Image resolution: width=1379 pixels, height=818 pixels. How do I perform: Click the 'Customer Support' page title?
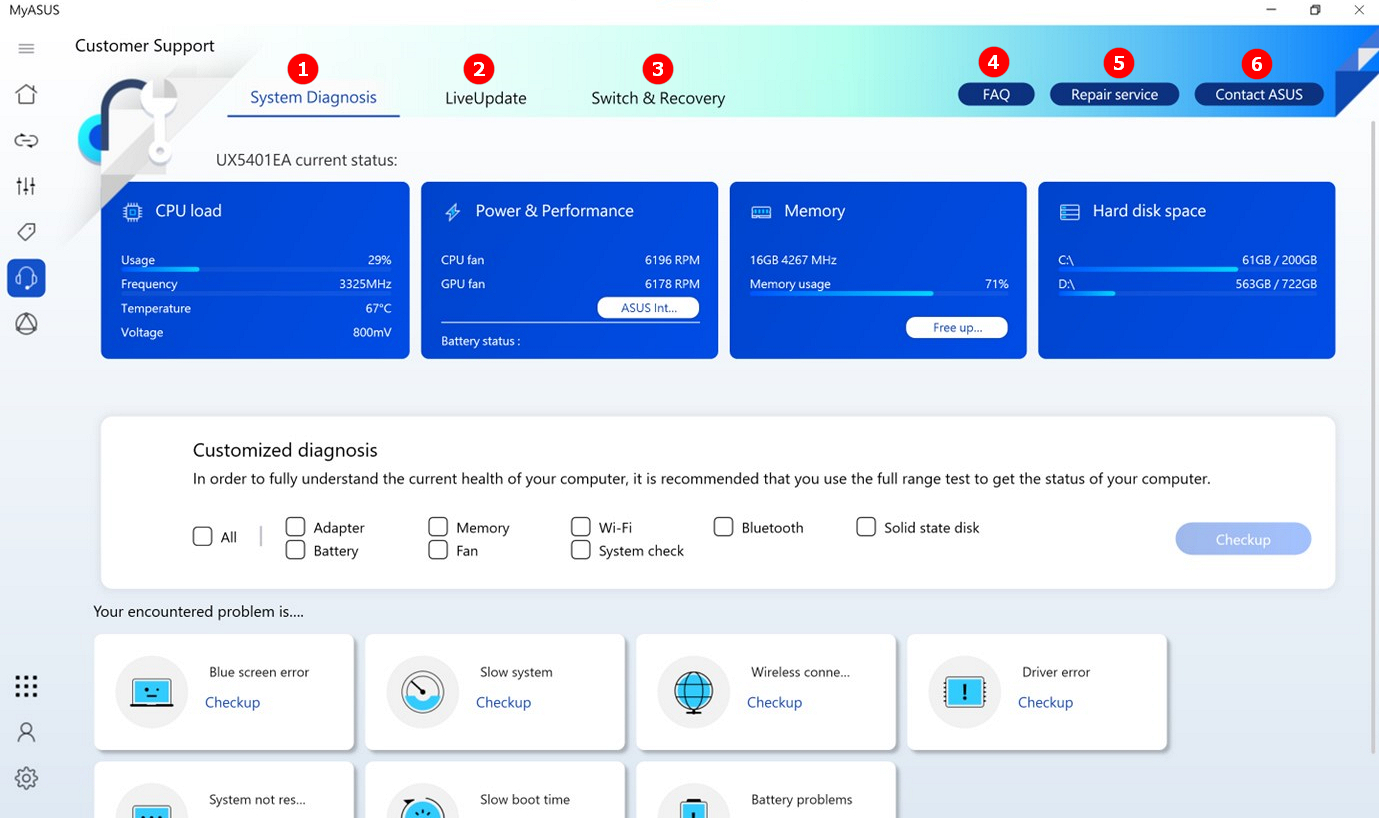[145, 46]
